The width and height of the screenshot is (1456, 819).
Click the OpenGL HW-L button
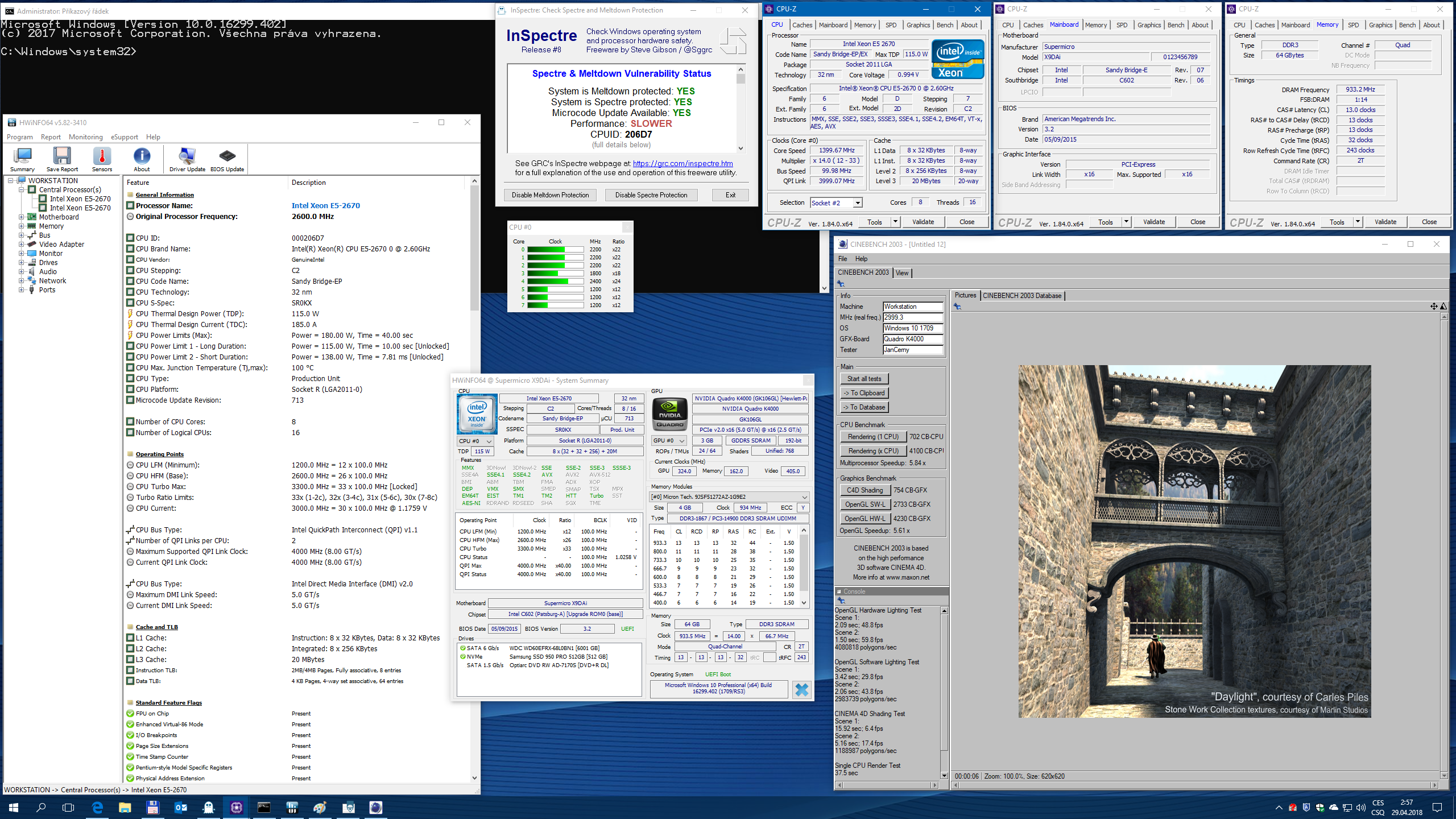pyautogui.click(x=865, y=519)
